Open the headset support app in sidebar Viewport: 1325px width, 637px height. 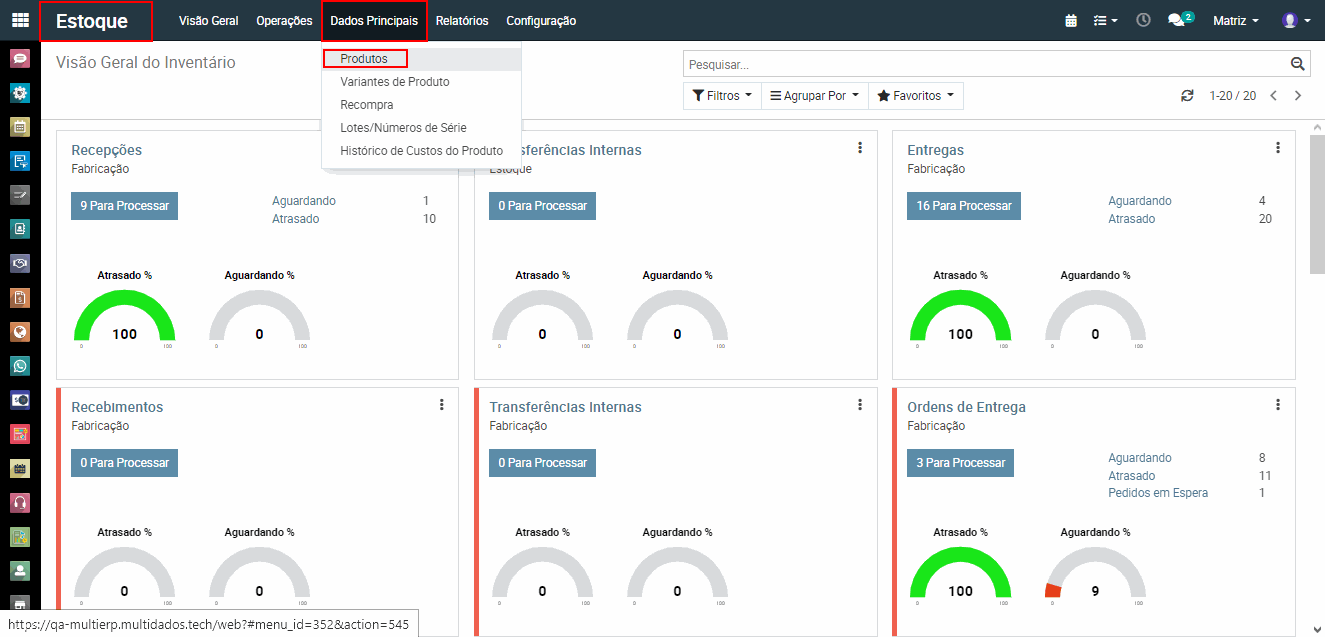point(20,502)
